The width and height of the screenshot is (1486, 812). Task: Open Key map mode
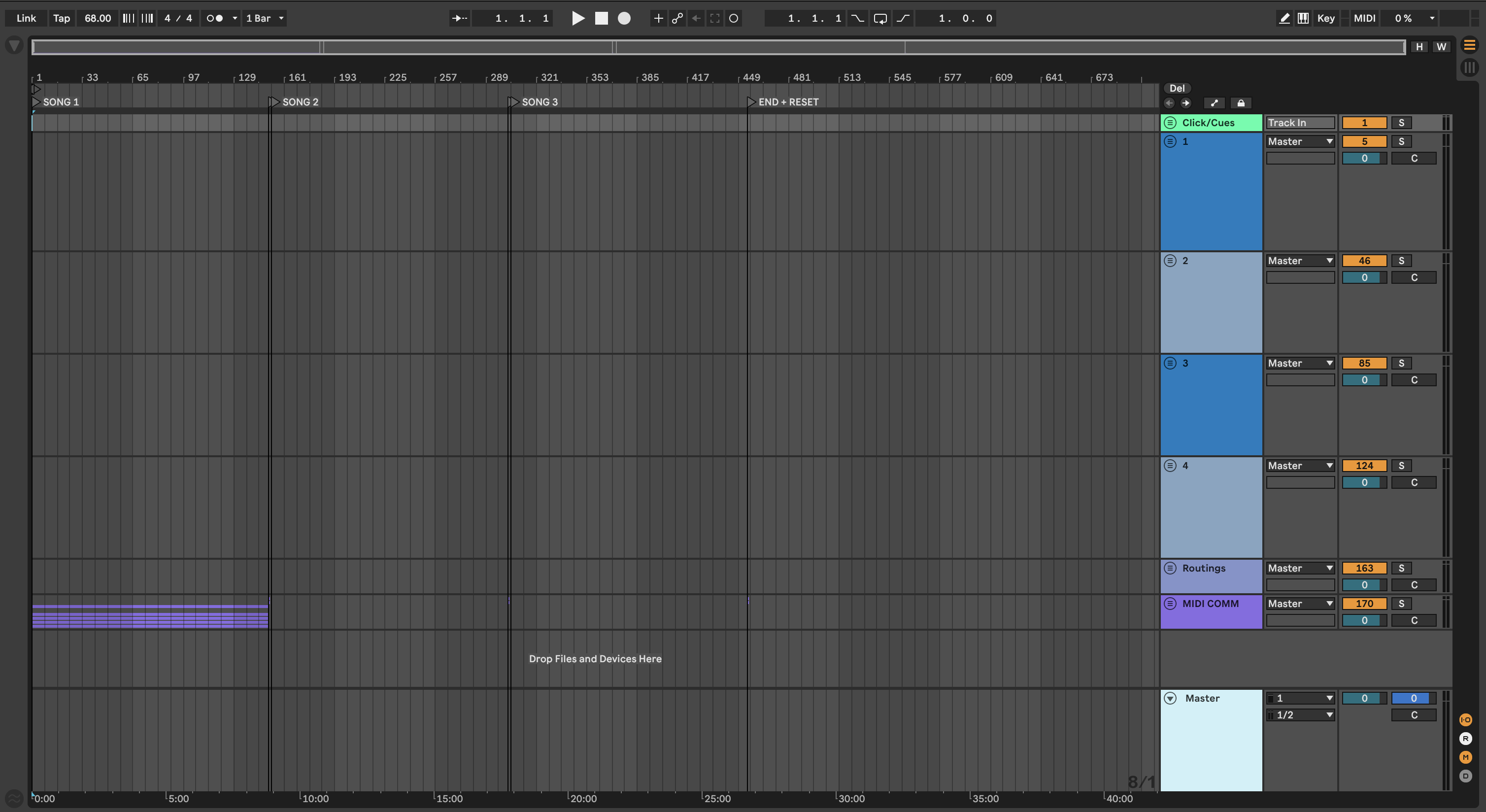pos(1326,18)
